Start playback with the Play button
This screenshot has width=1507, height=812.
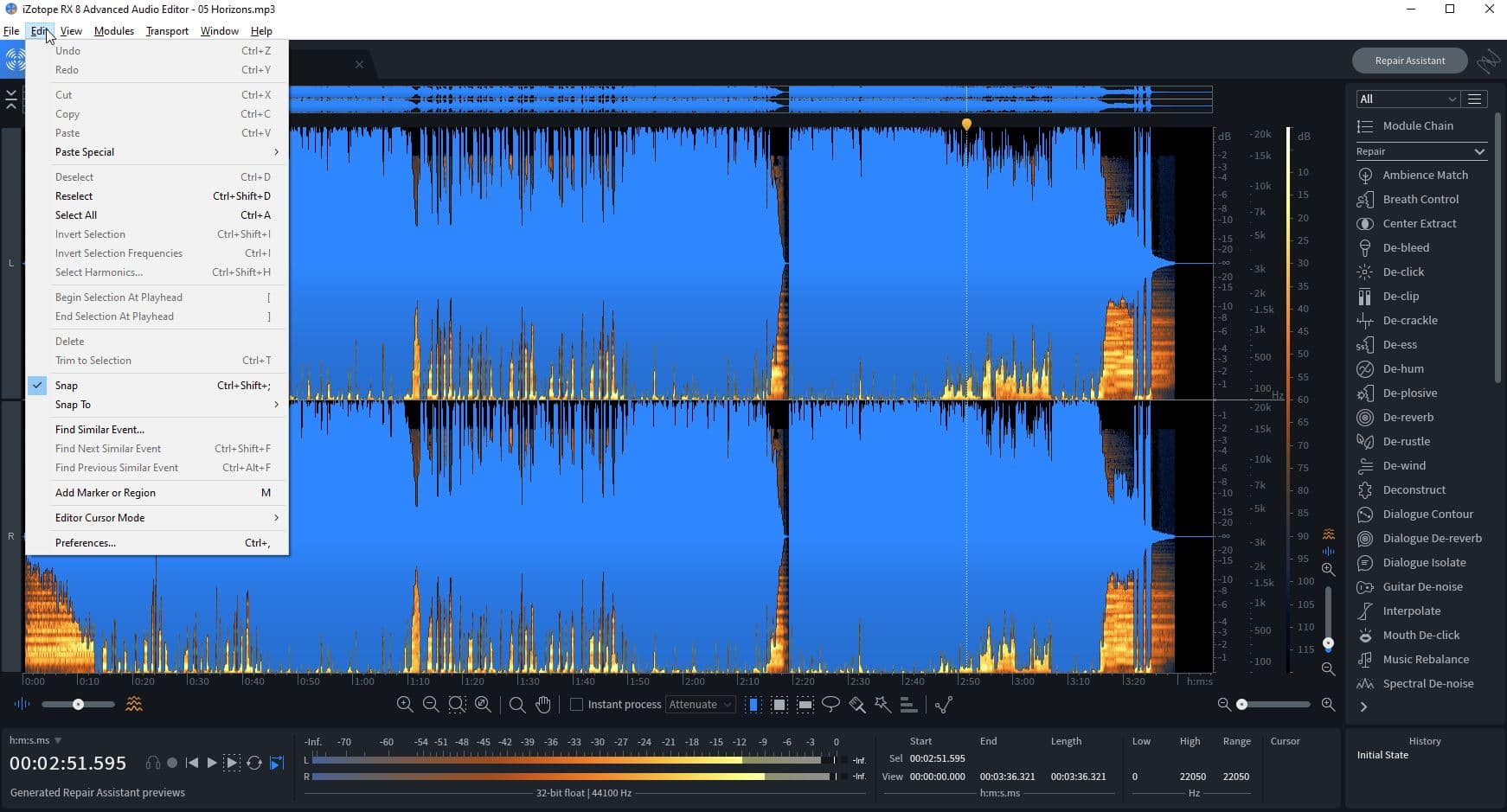[212, 763]
